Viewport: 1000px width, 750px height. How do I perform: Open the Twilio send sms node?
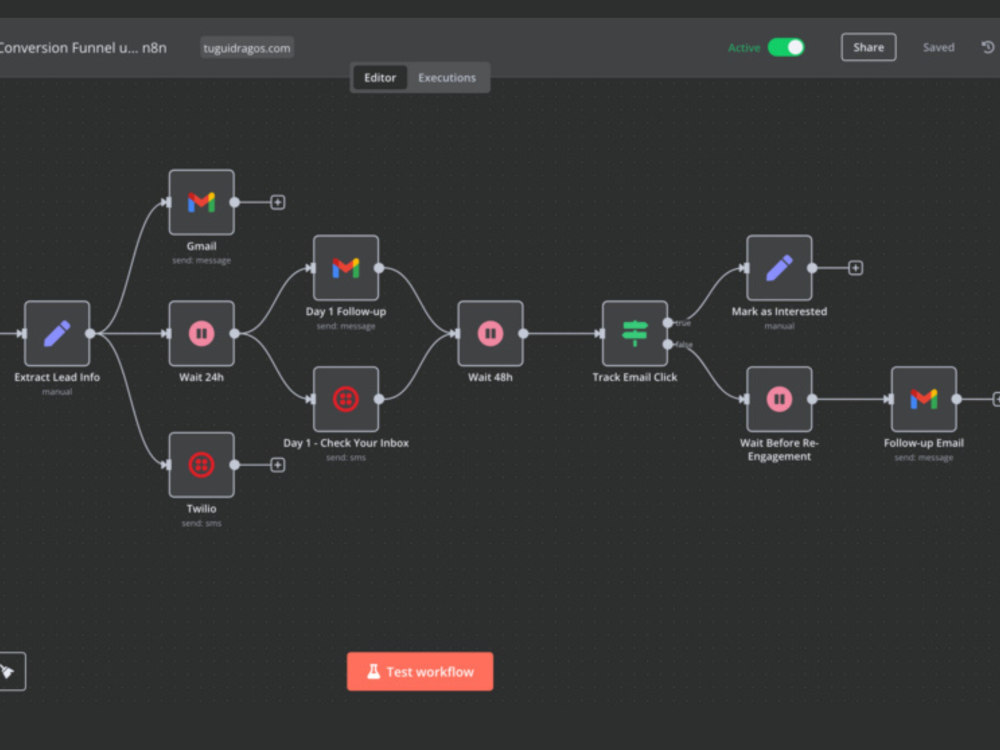pyautogui.click(x=202, y=465)
